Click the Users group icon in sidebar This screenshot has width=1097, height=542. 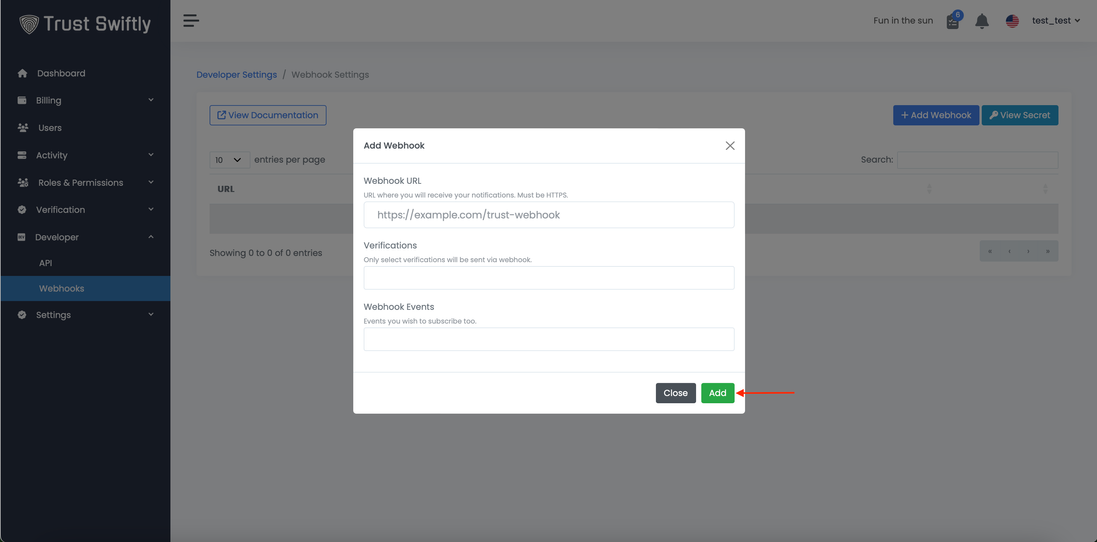coord(23,128)
